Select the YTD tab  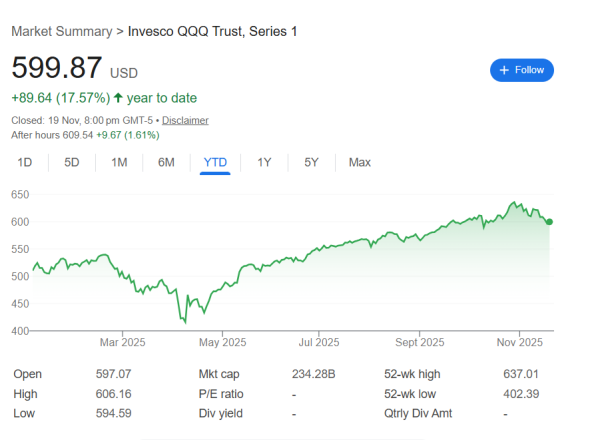coord(215,162)
